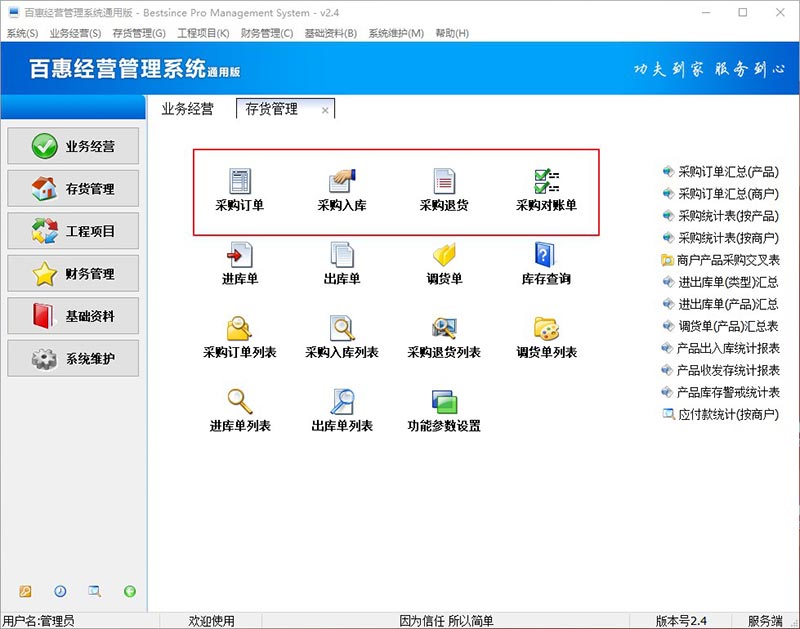Open the 采购退货列表 return list icon
The height and width of the screenshot is (629, 800).
[444, 337]
